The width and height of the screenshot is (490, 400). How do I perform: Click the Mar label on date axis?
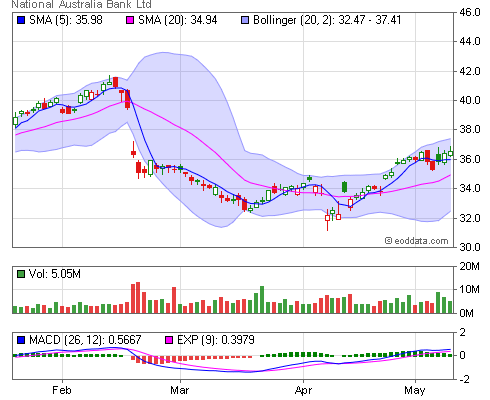tap(180, 390)
